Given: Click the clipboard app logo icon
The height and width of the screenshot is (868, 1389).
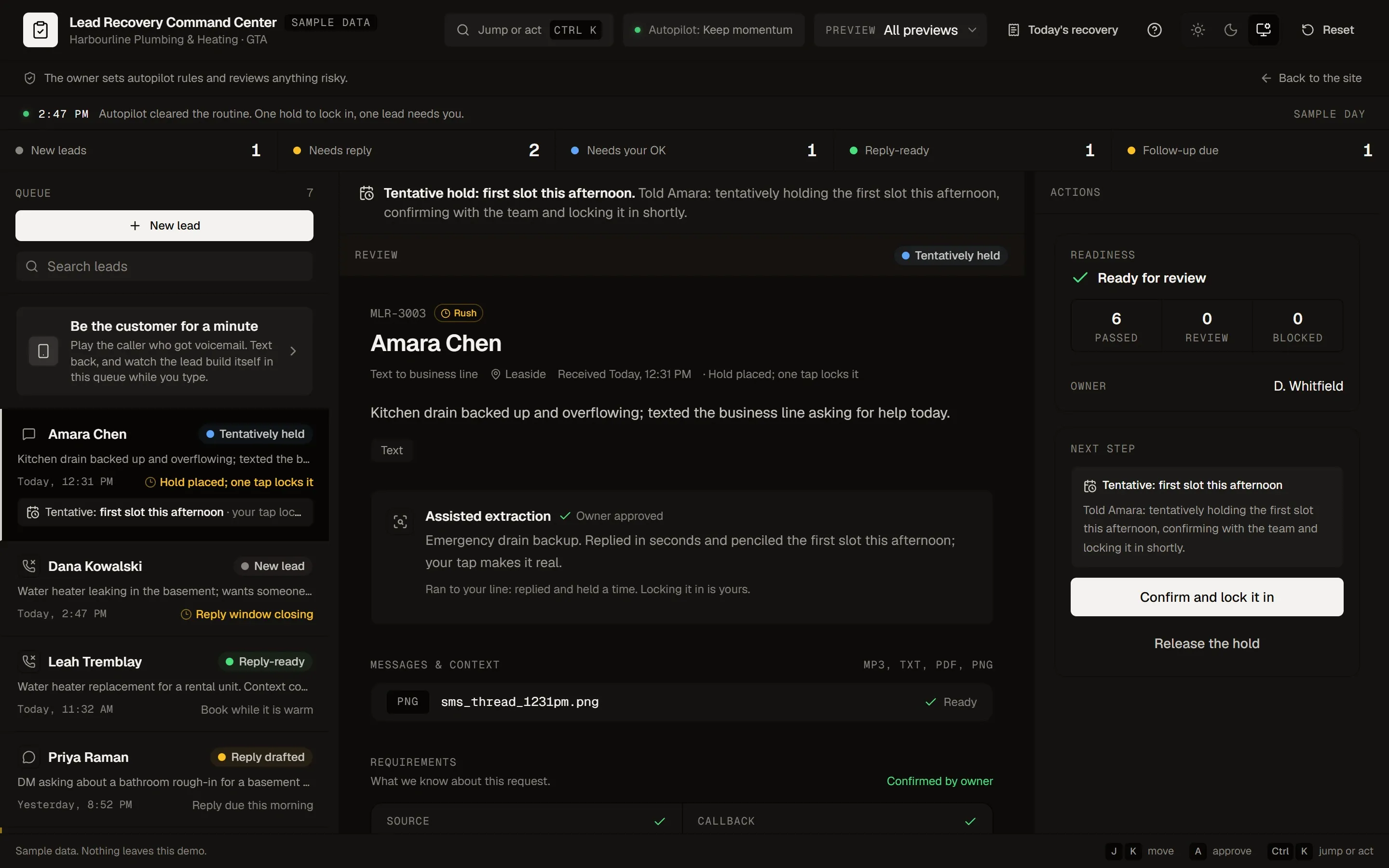Looking at the screenshot, I should [x=40, y=30].
